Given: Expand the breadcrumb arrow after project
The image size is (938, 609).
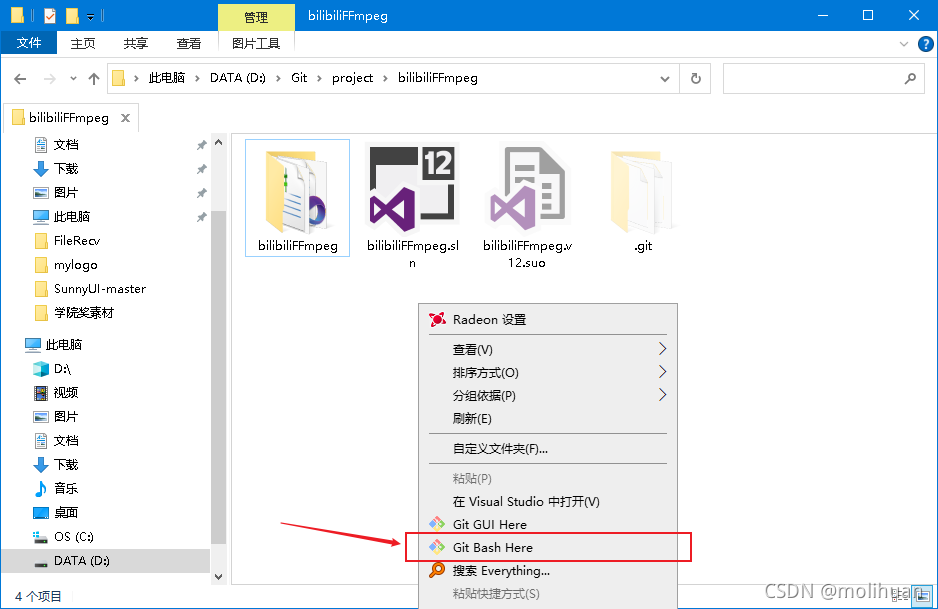Looking at the screenshot, I should [385, 78].
